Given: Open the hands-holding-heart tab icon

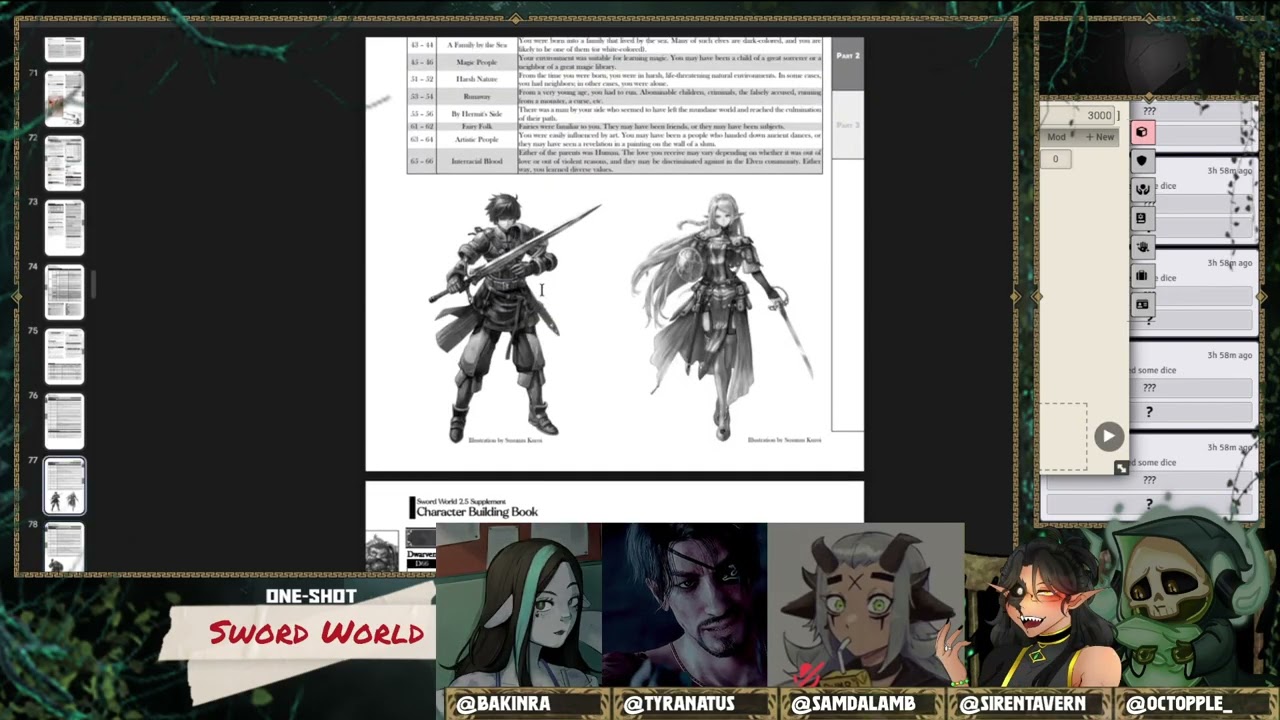Looking at the screenshot, I should point(1141,189).
